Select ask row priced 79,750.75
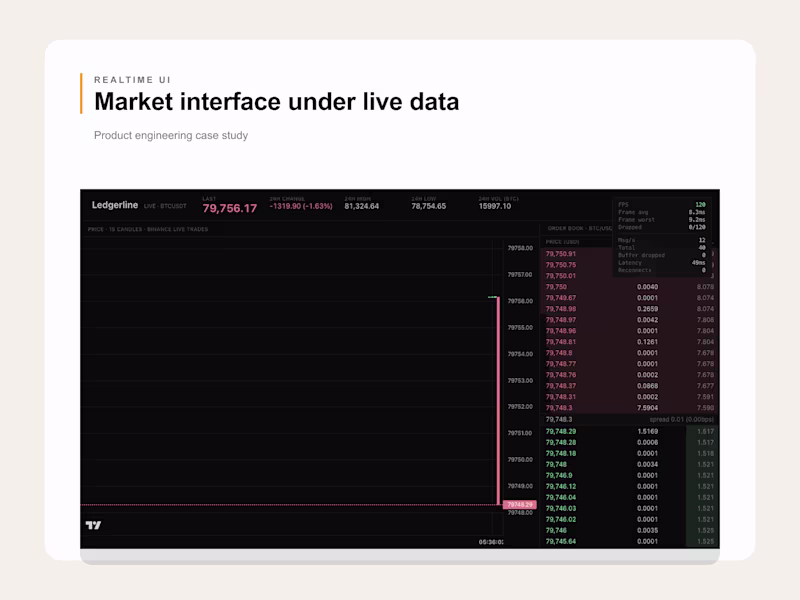The image size is (800, 600). click(x=630, y=265)
